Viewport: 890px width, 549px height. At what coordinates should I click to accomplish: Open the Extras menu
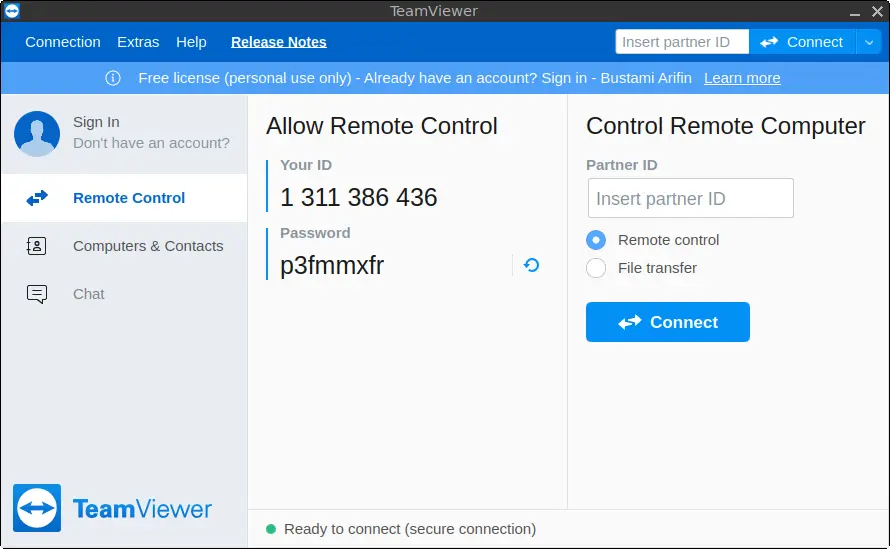[x=138, y=42]
